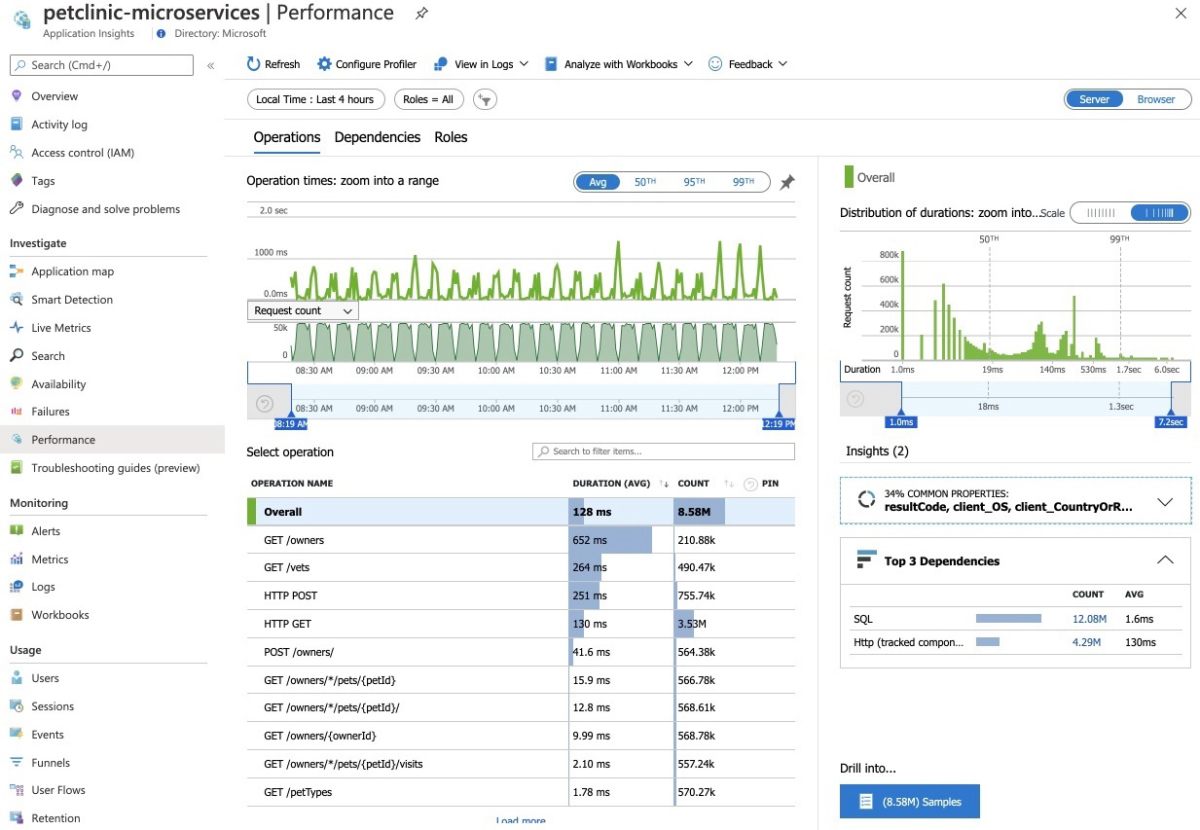The image size is (1200, 830).
Task: Click the Refresh icon in toolbar
Action: pos(254,64)
